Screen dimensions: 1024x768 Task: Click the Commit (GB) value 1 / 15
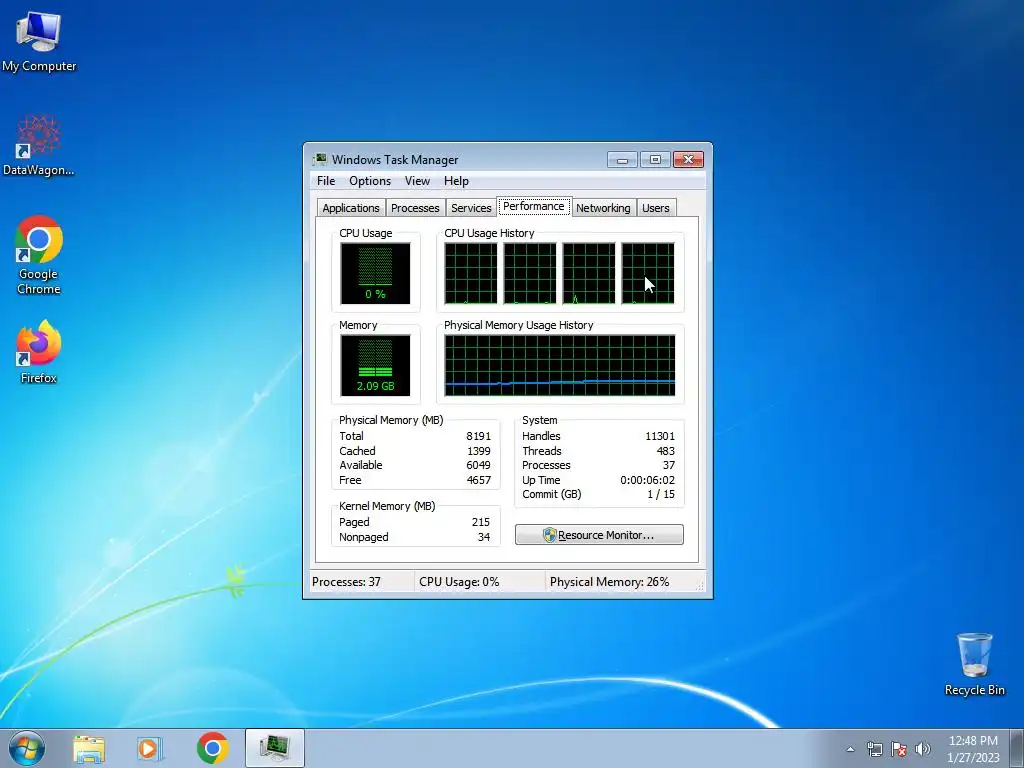coord(661,494)
